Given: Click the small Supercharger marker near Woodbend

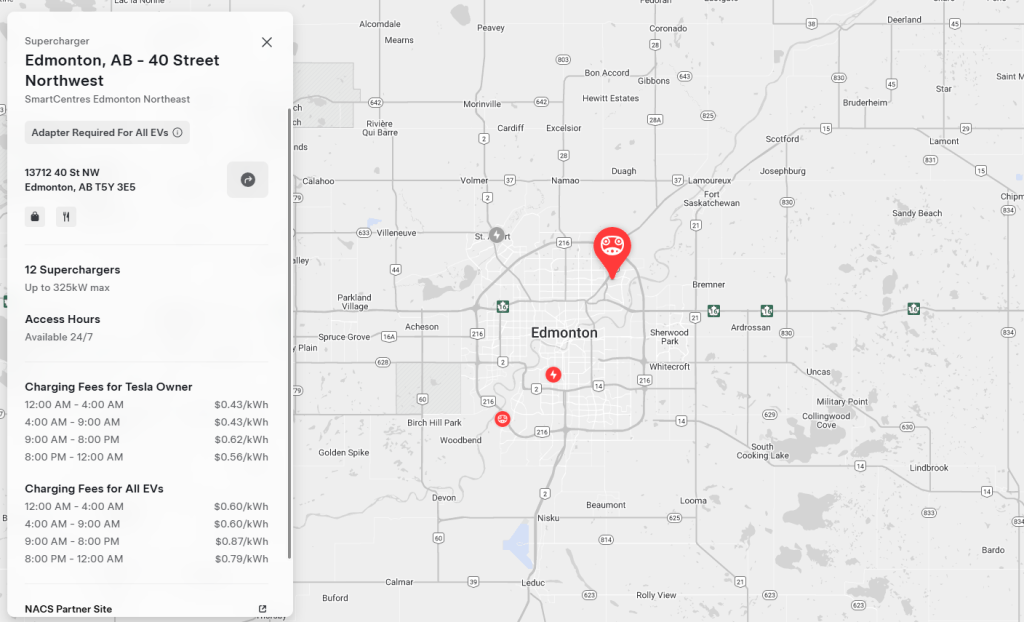Looking at the screenshot, I should [x=502, y=419].
